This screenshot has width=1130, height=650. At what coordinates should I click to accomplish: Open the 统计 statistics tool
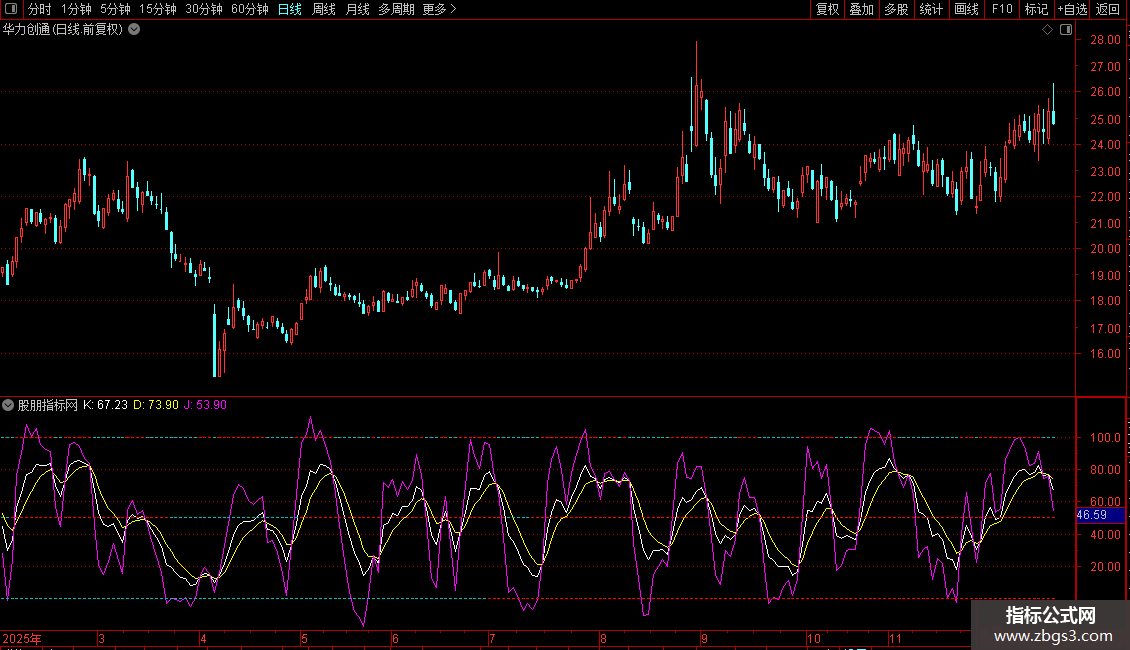pyautogui.click(x=931, y=10)
